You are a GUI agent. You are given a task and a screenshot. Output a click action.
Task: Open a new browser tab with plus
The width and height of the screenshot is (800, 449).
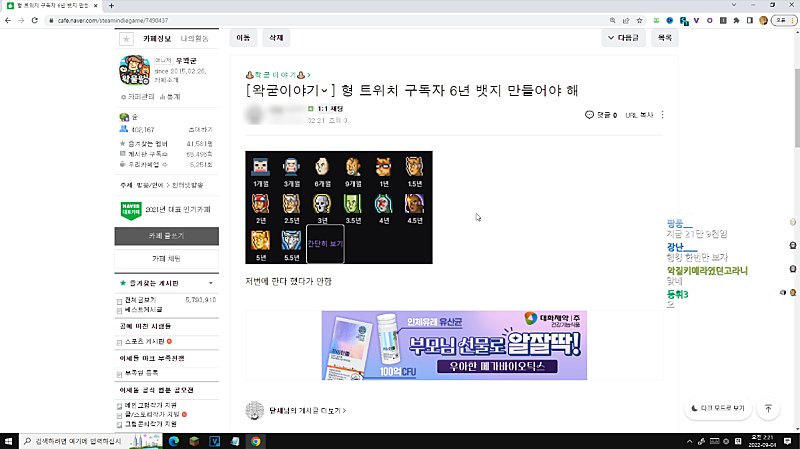point(111,6)
